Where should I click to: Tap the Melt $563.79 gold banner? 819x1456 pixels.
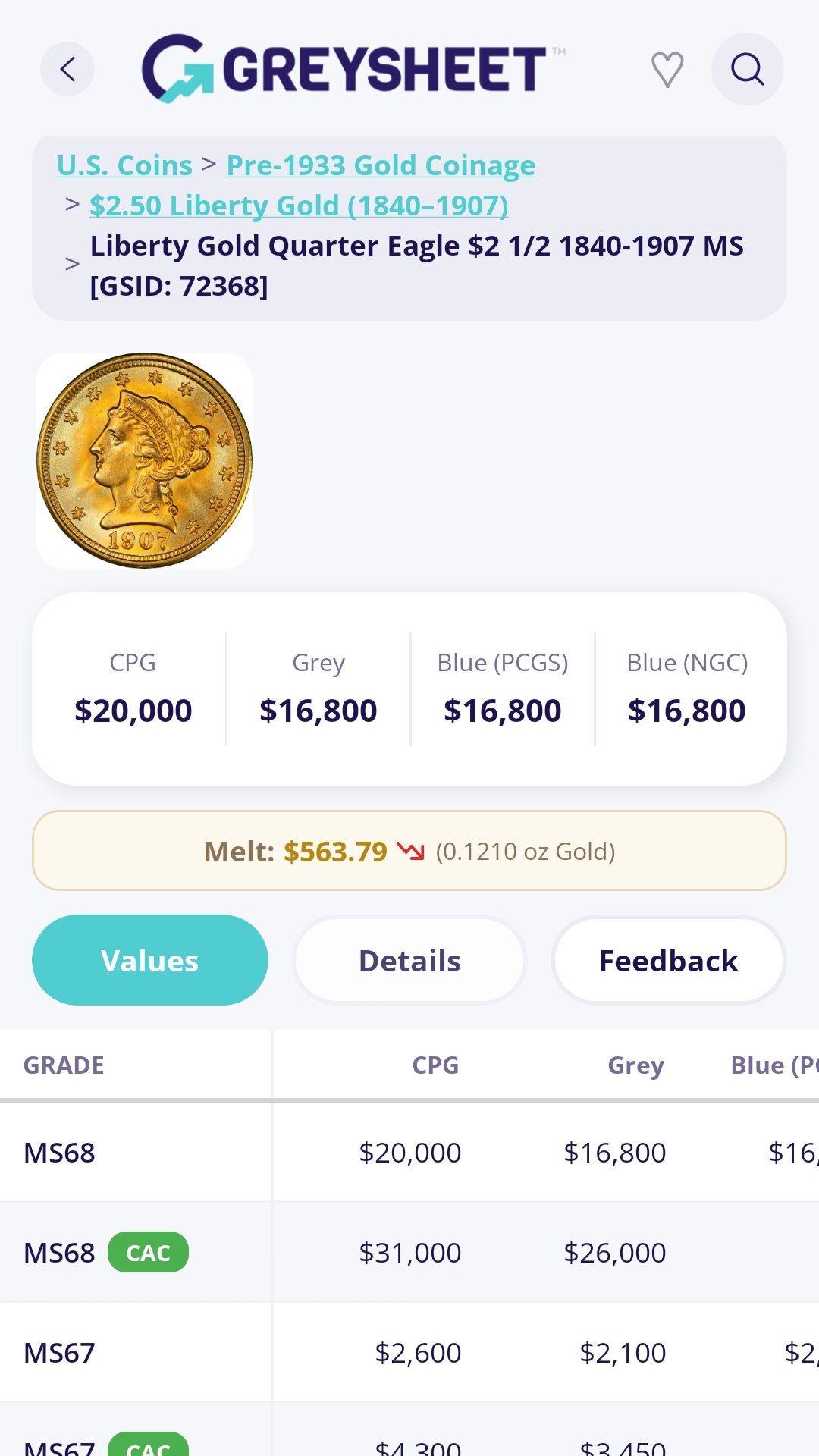point(409,851)
